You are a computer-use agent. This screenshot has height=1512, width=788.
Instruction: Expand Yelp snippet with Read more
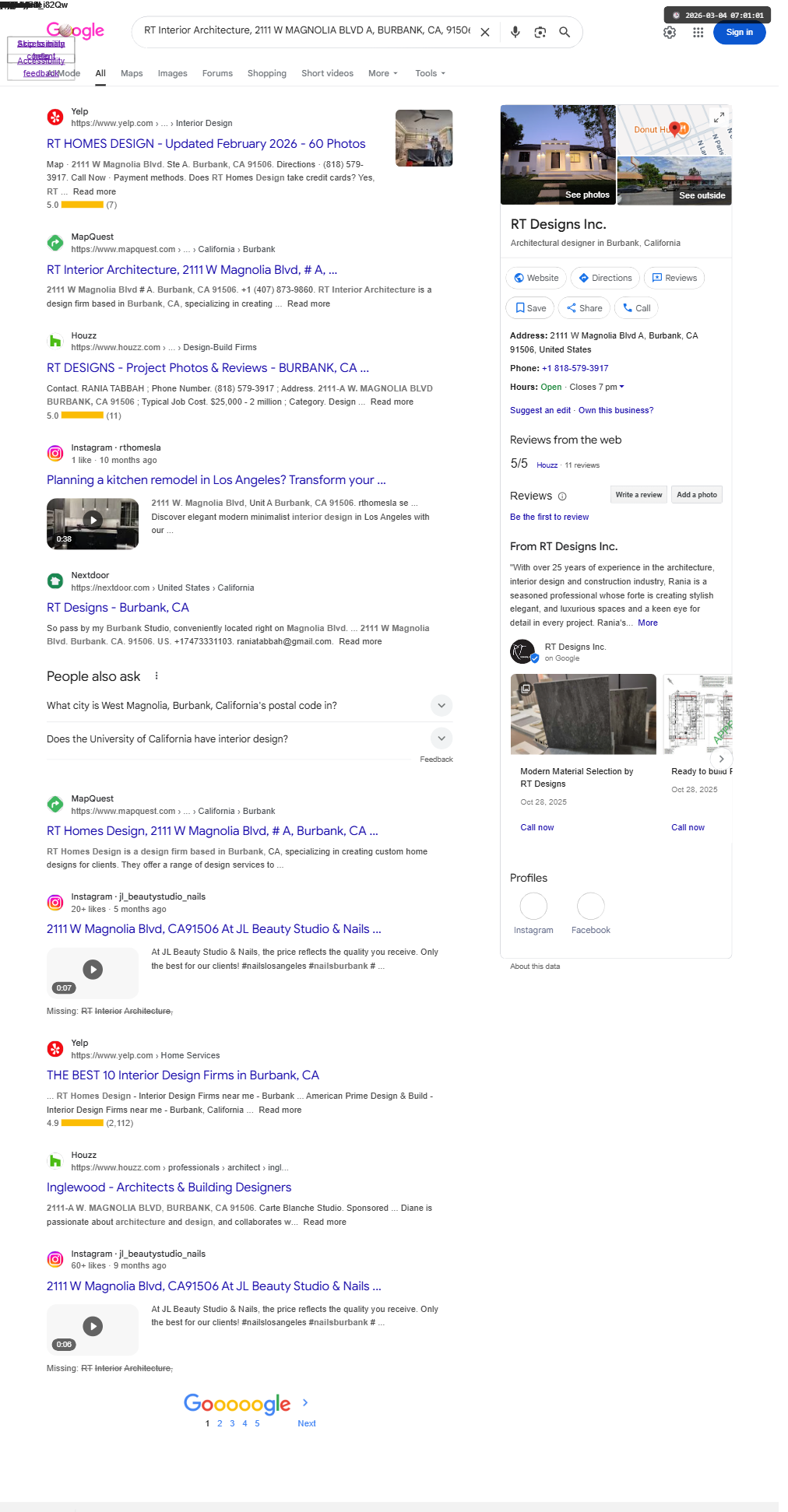point(94,191)
